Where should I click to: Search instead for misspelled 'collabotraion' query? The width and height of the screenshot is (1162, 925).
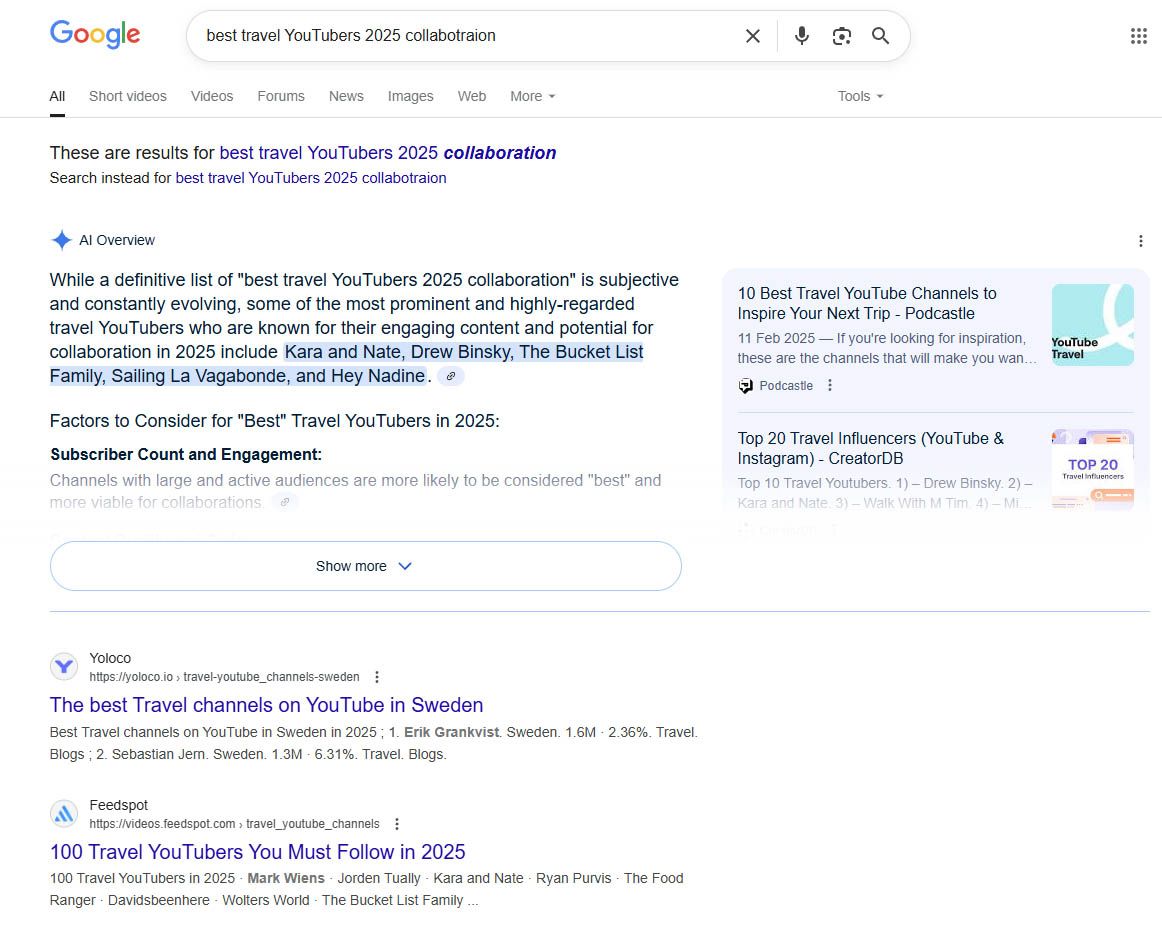pos(311,178)
